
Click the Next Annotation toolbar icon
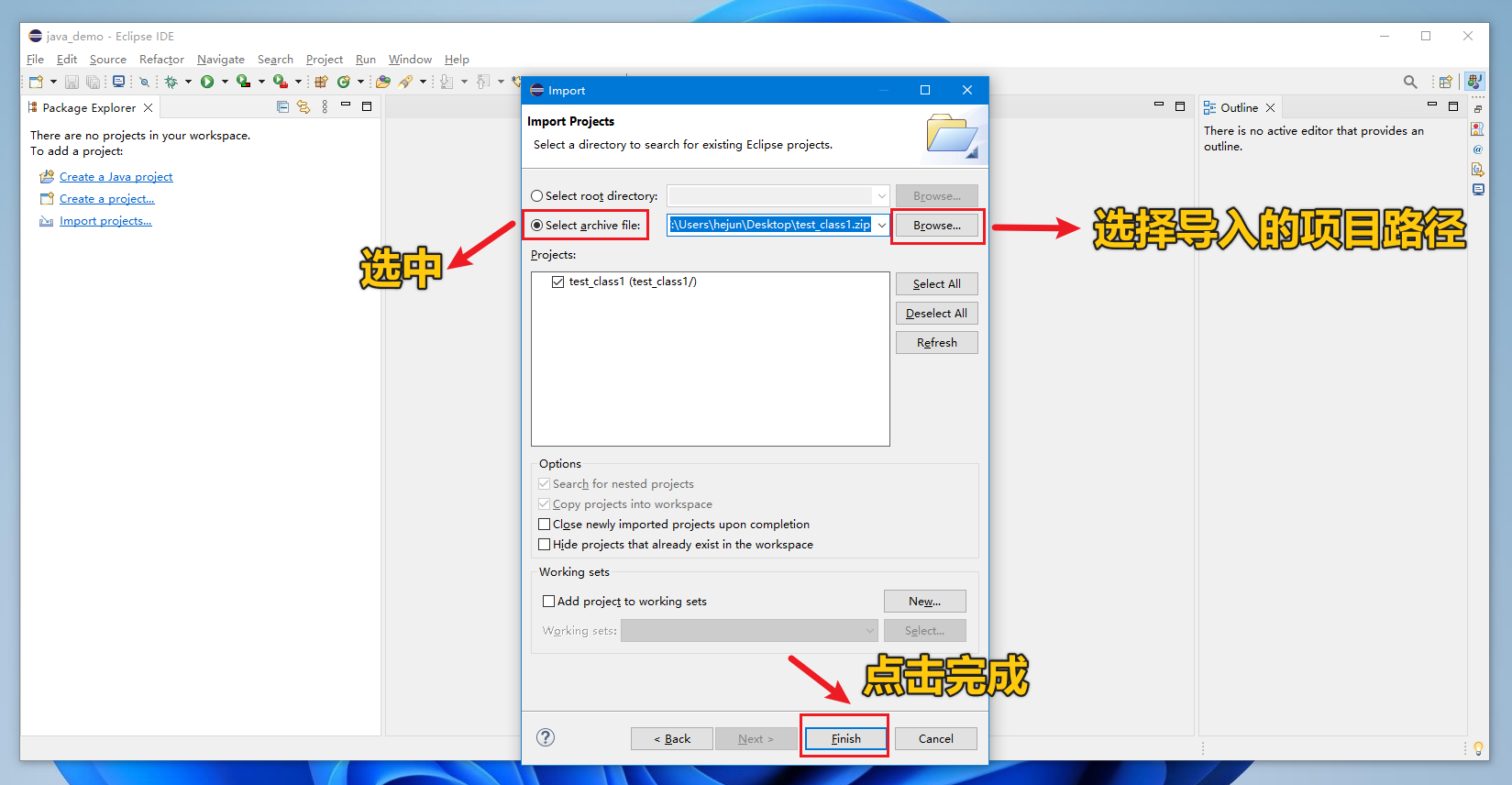point(447,82)
